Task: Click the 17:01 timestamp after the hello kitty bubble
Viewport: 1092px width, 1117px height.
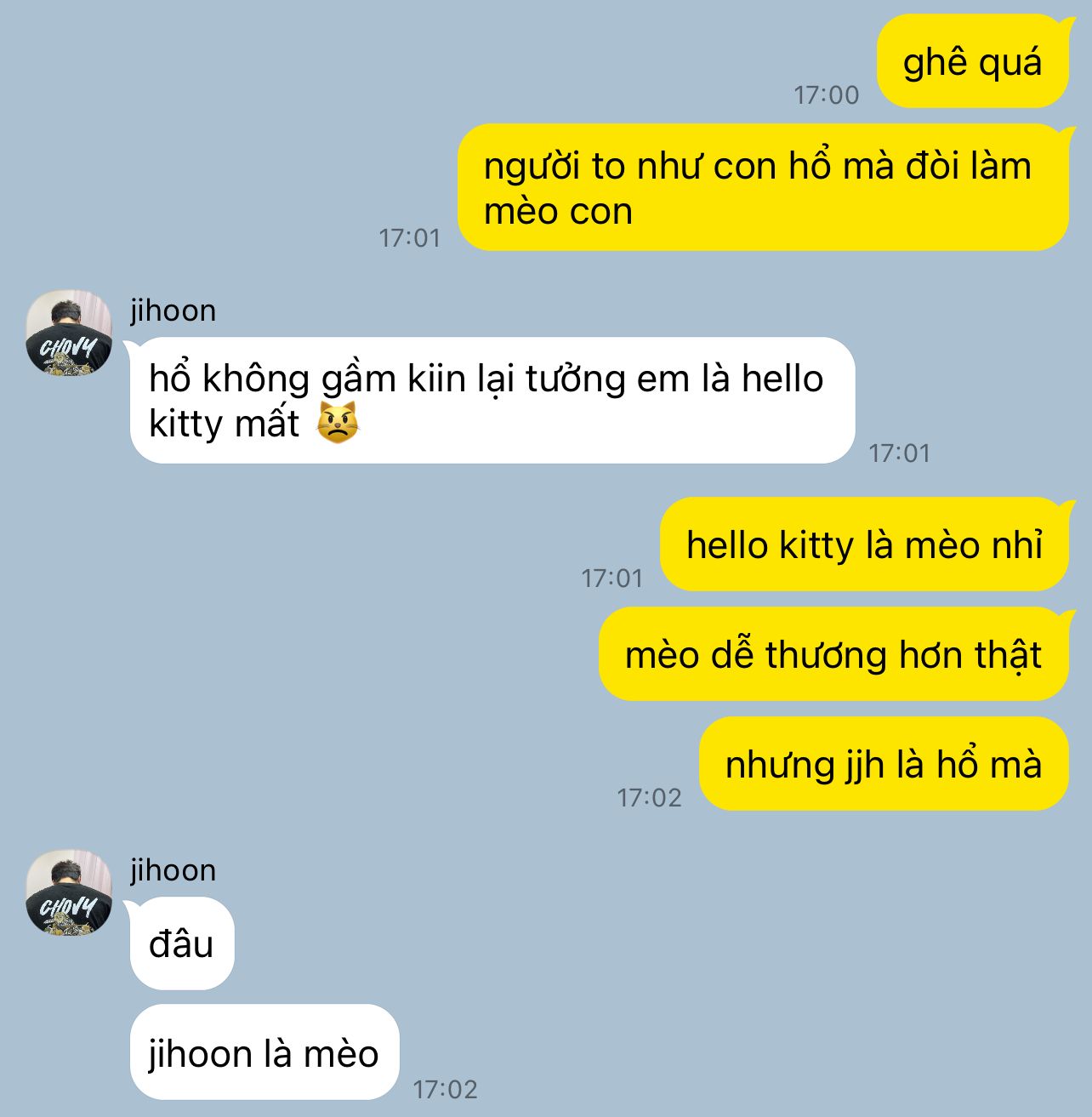Action: coord(899,453)
